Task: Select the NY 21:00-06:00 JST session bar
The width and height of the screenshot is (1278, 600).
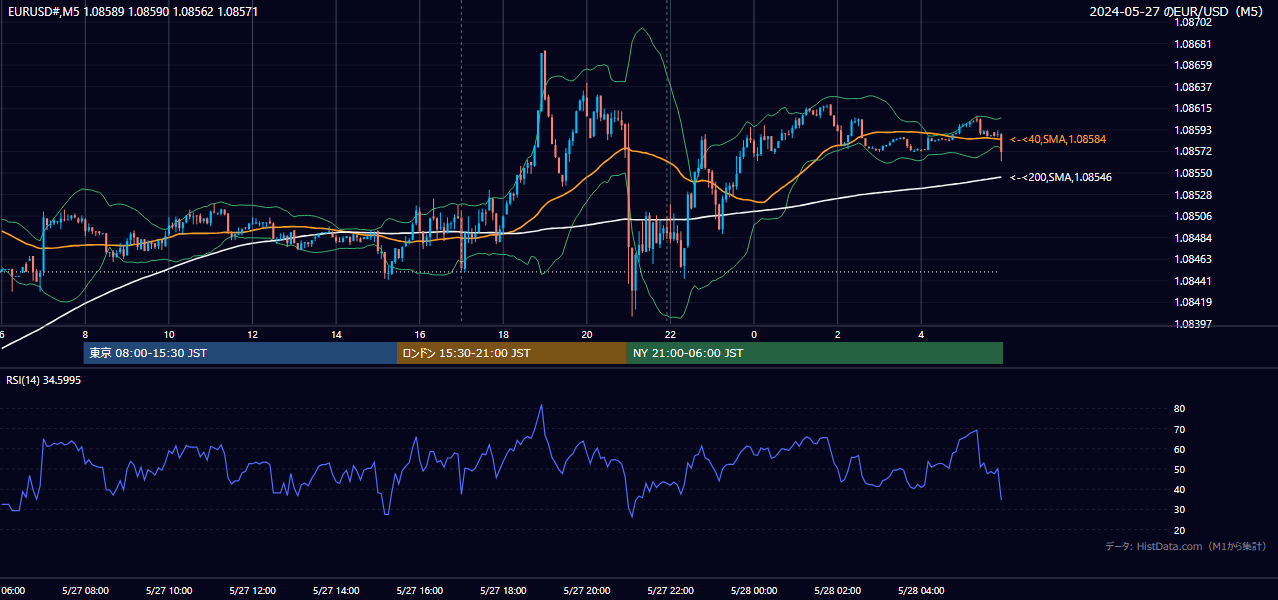Action: pyautogui.click(x=815, y=353)
